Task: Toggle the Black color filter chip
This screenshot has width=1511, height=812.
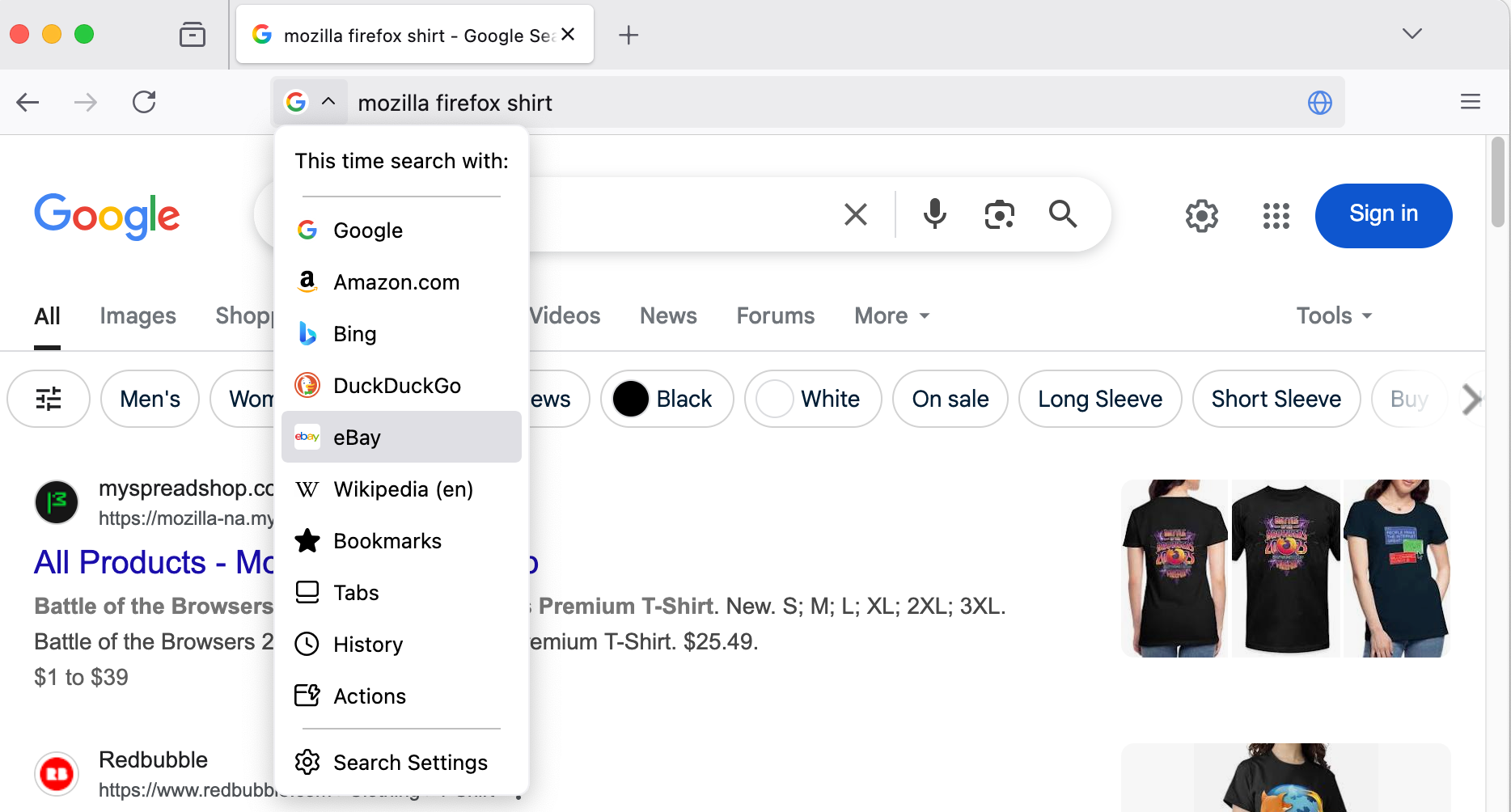Action: (666, 399)
